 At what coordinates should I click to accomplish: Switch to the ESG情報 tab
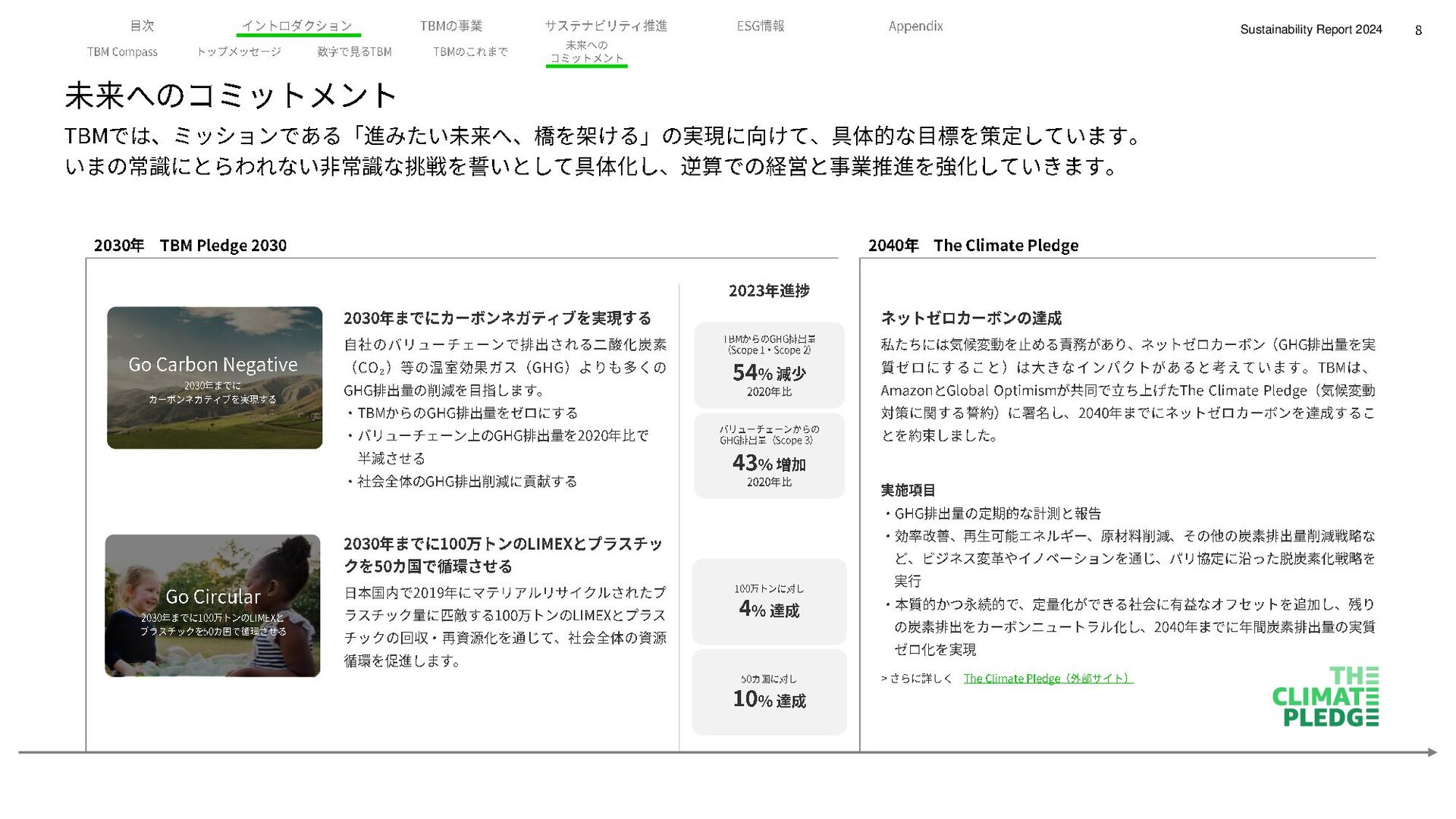tap(761, 26)
